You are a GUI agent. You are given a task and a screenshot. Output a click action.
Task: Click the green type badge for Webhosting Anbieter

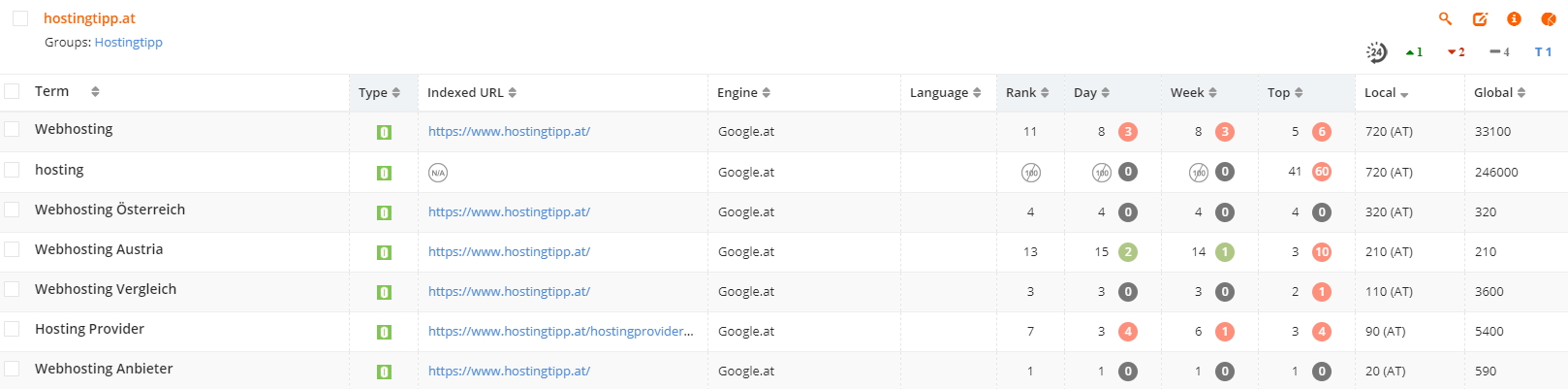[x=384, y=372]
